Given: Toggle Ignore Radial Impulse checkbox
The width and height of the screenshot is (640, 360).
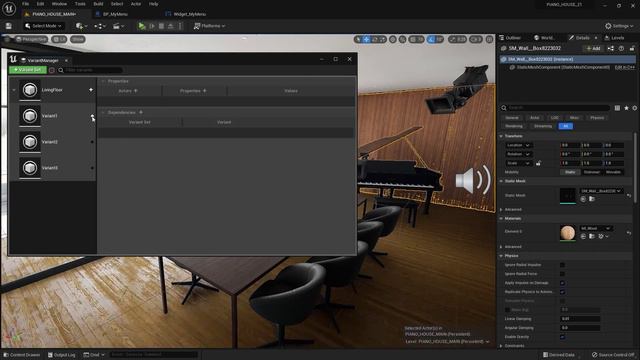Looking at the screenshot, I should pos(562,265).
